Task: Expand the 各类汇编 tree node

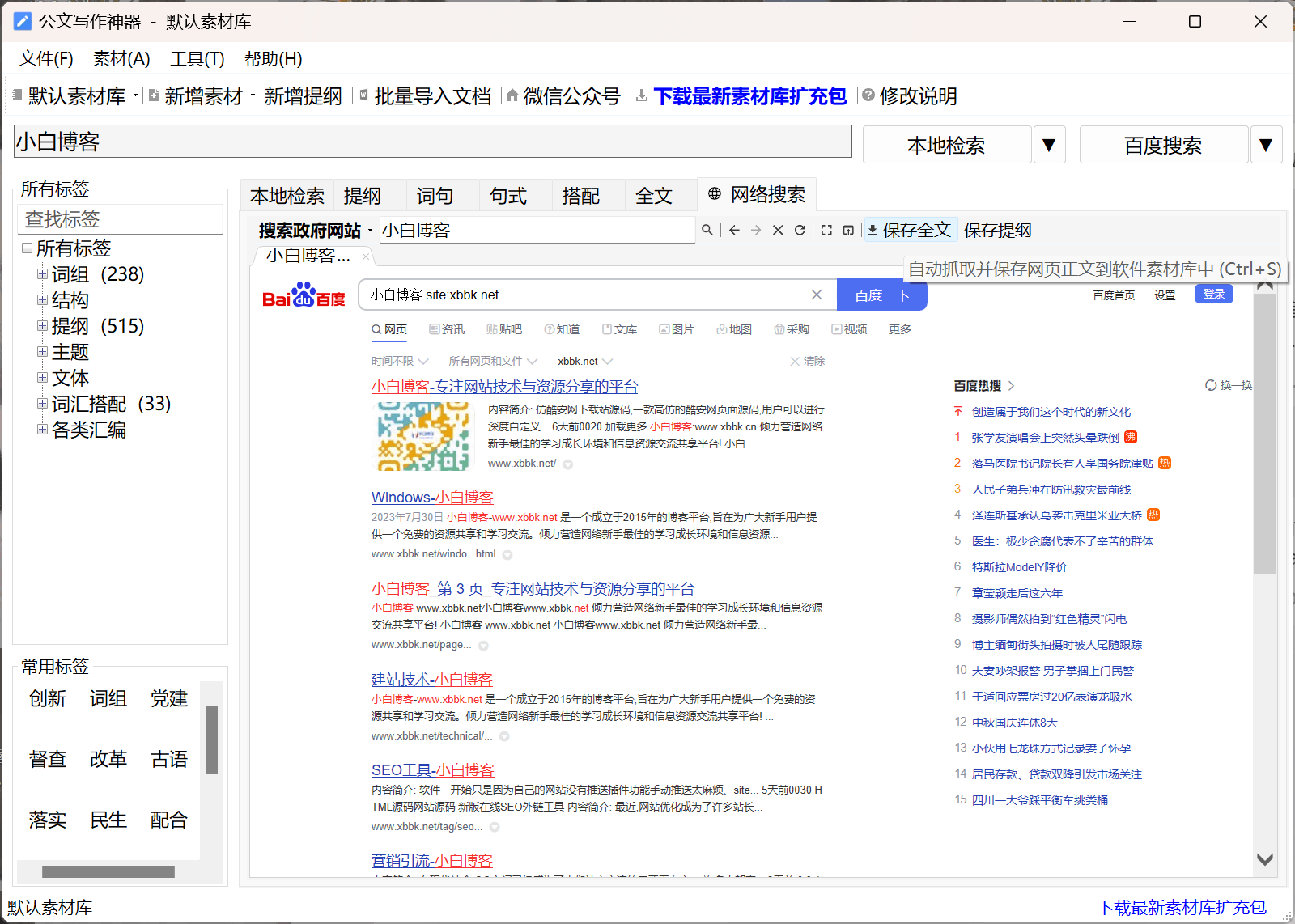Action: (x=42, y=430)
